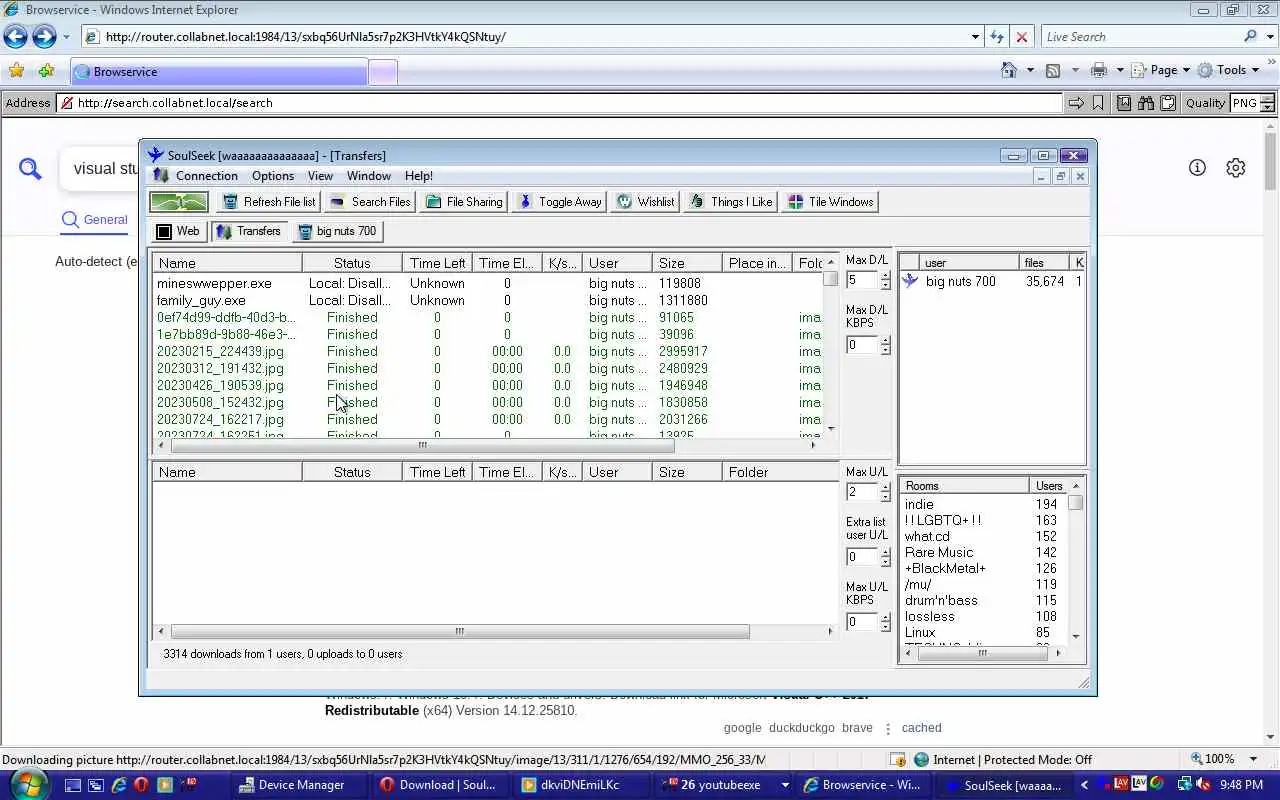1280x800 pixels.
Task: Select the Transfers tab
Action: 249,231
